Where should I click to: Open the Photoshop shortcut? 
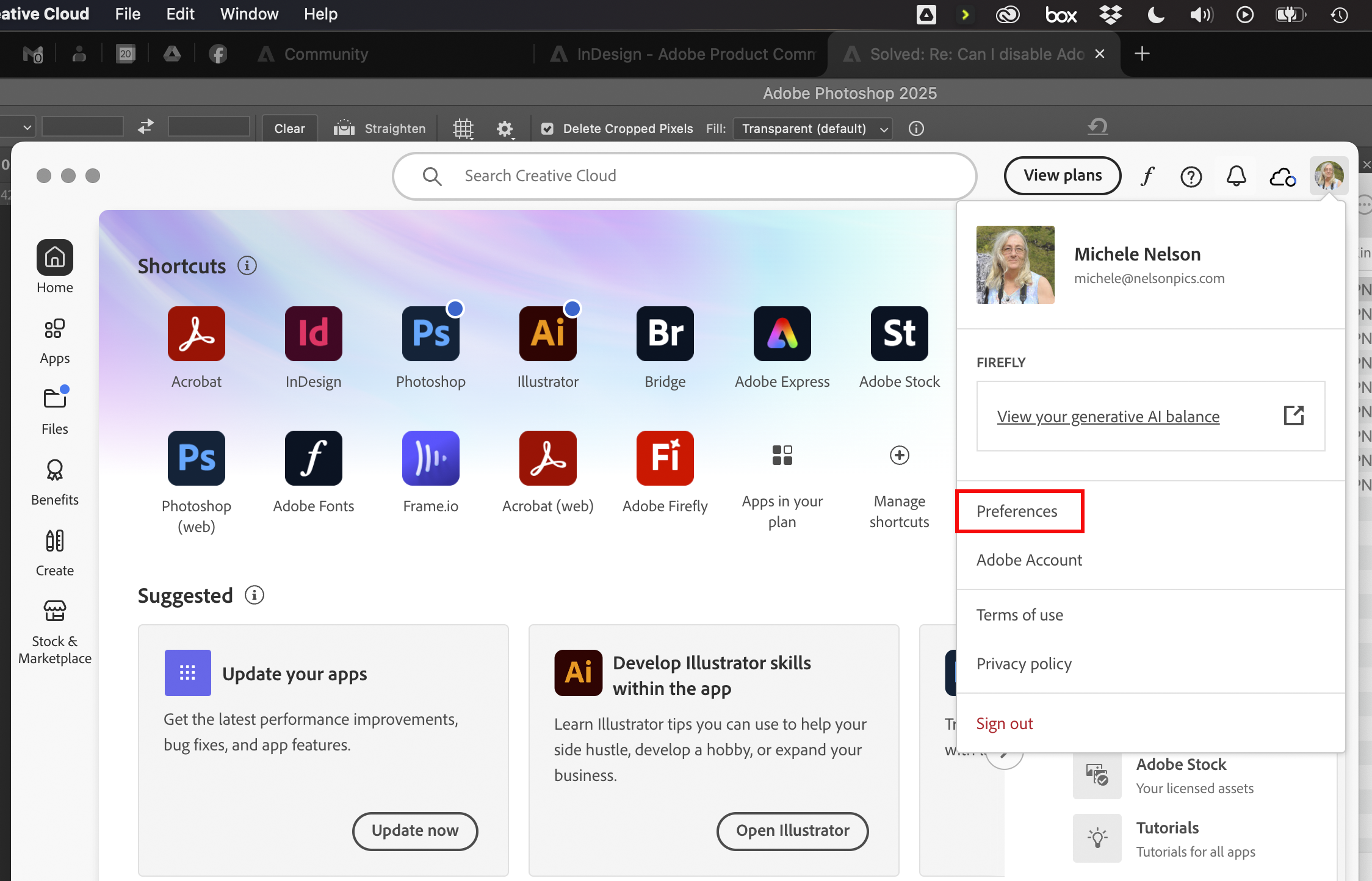click(430, 334)
